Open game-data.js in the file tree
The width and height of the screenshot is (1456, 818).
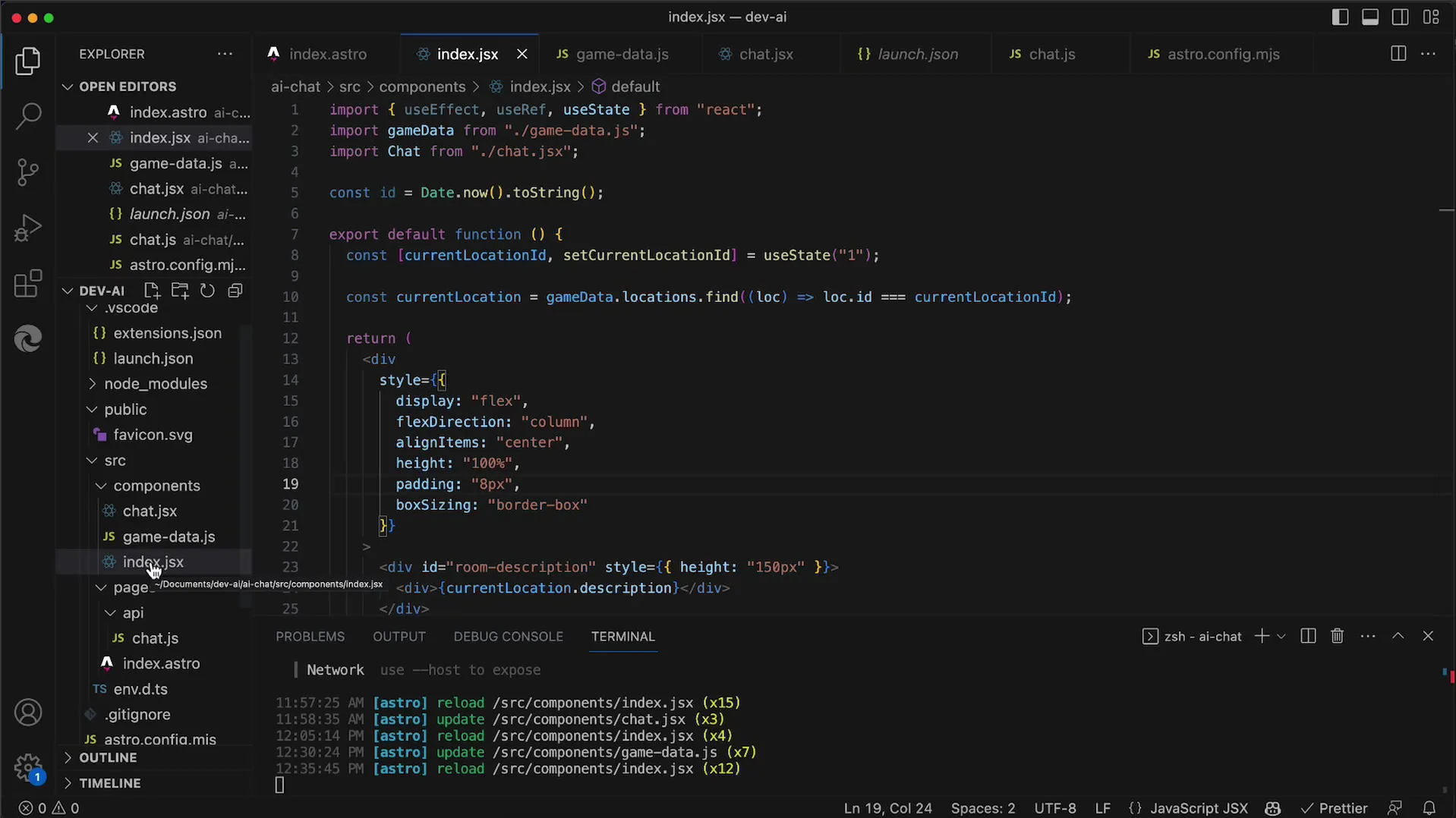(x=169, y=536)
